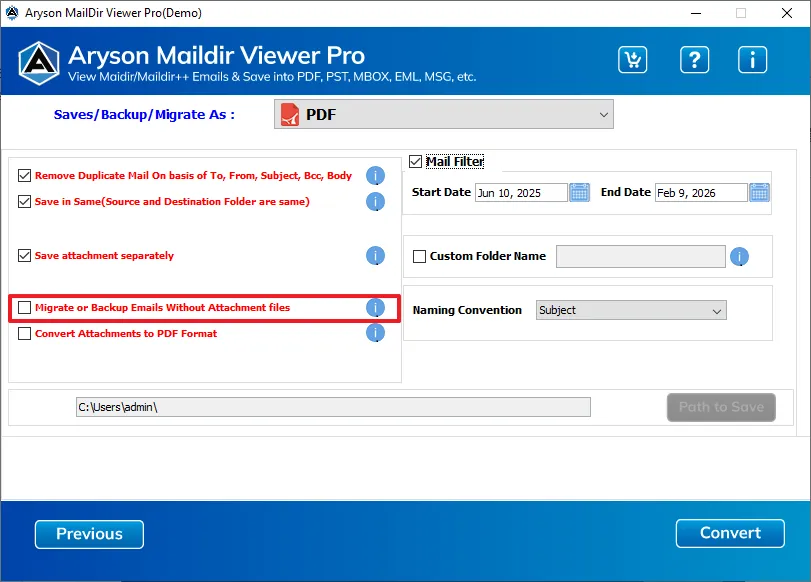This screenshot has height=582, width=811.
Task: Click the End Date field Feb 9, 2026
Action: [701, 192]
